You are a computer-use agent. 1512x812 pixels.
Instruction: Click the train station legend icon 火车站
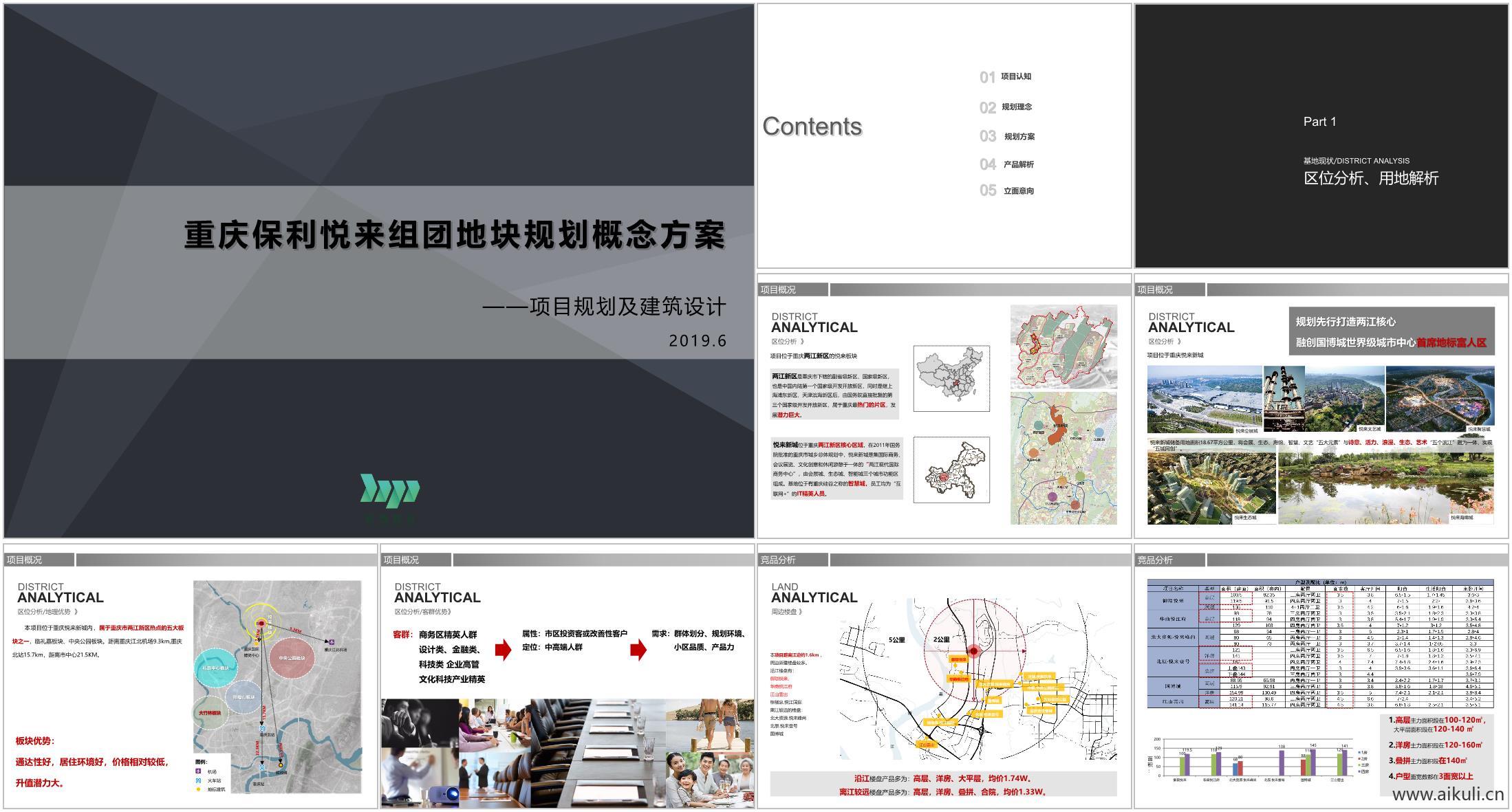[199, 780]
